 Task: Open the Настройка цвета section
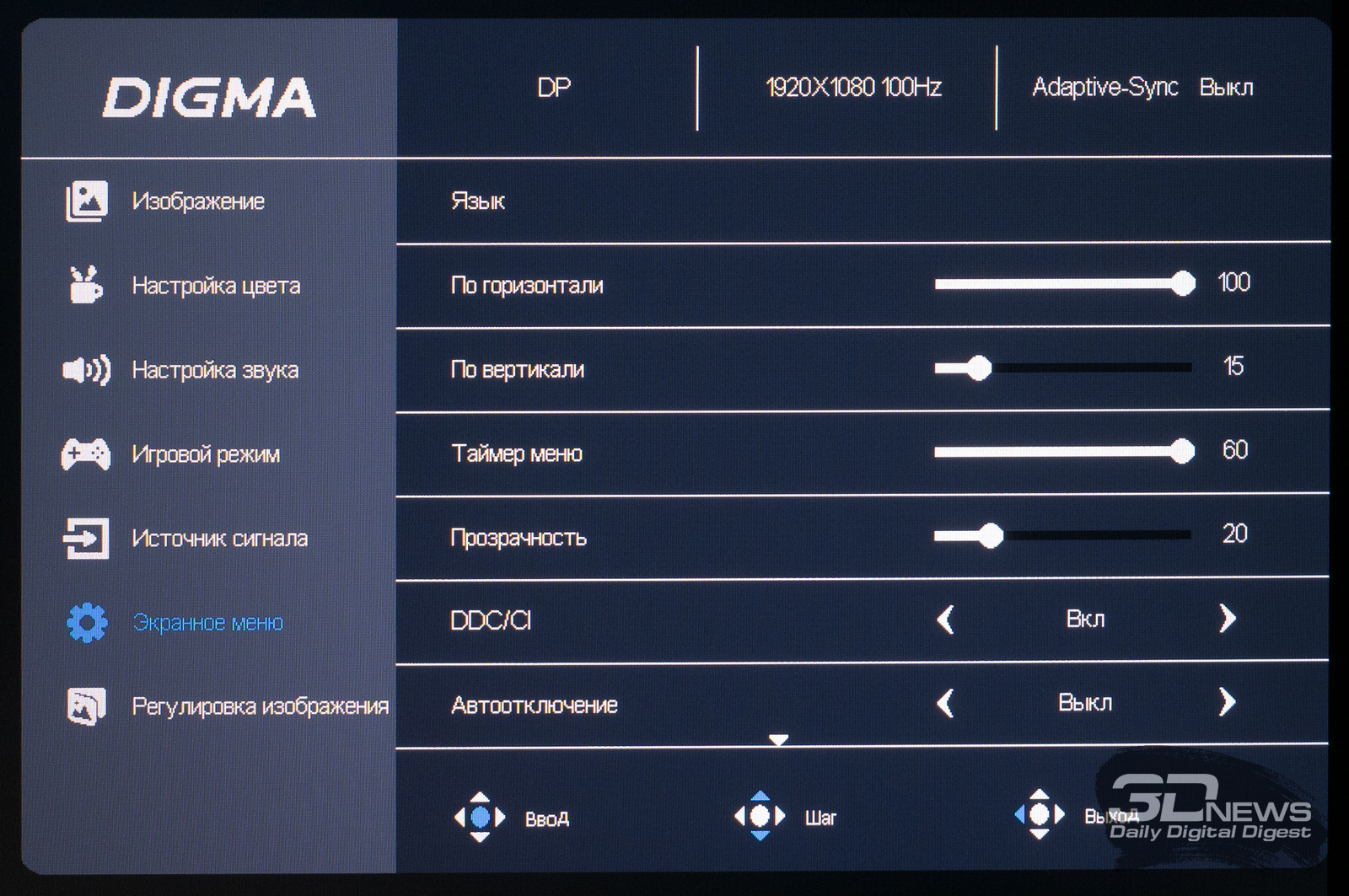[216, 286]
